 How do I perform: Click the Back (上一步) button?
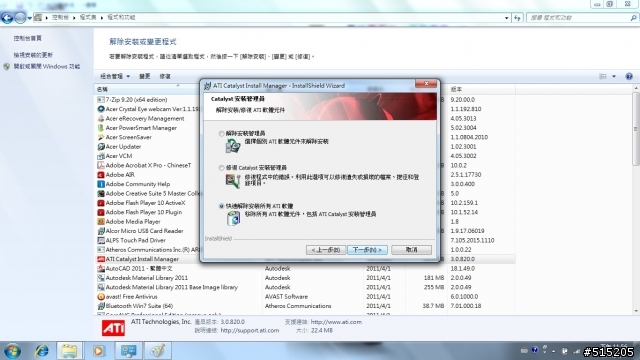(x=326, y=250)
